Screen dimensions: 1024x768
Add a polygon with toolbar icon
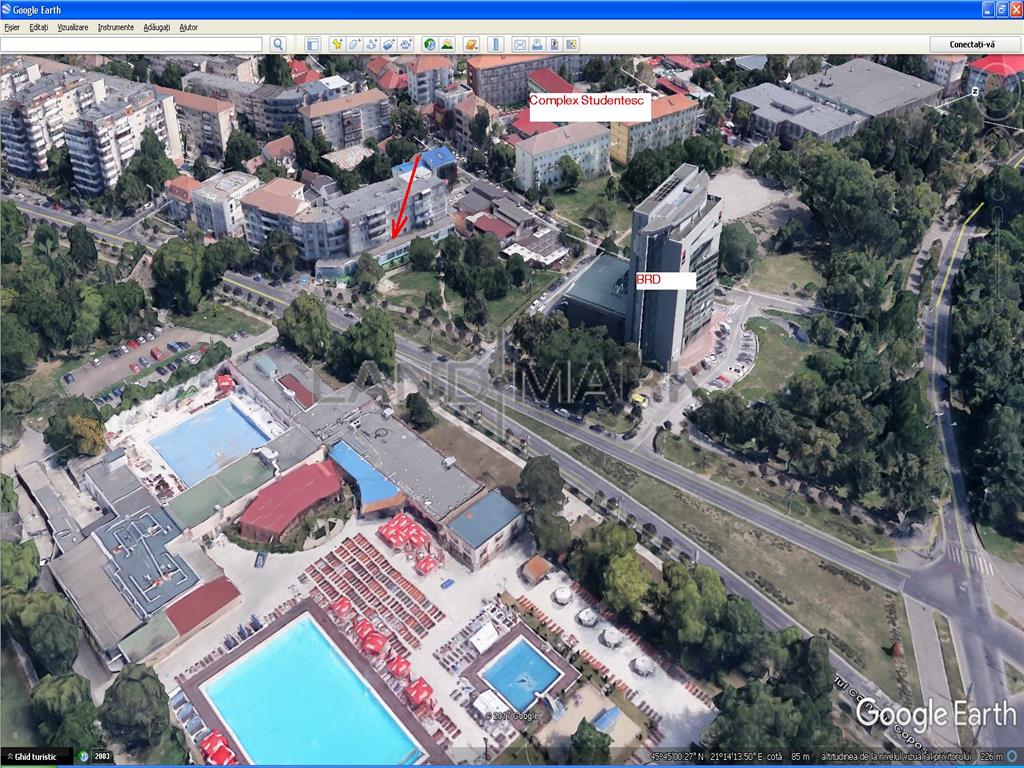(x=355, y=44)
